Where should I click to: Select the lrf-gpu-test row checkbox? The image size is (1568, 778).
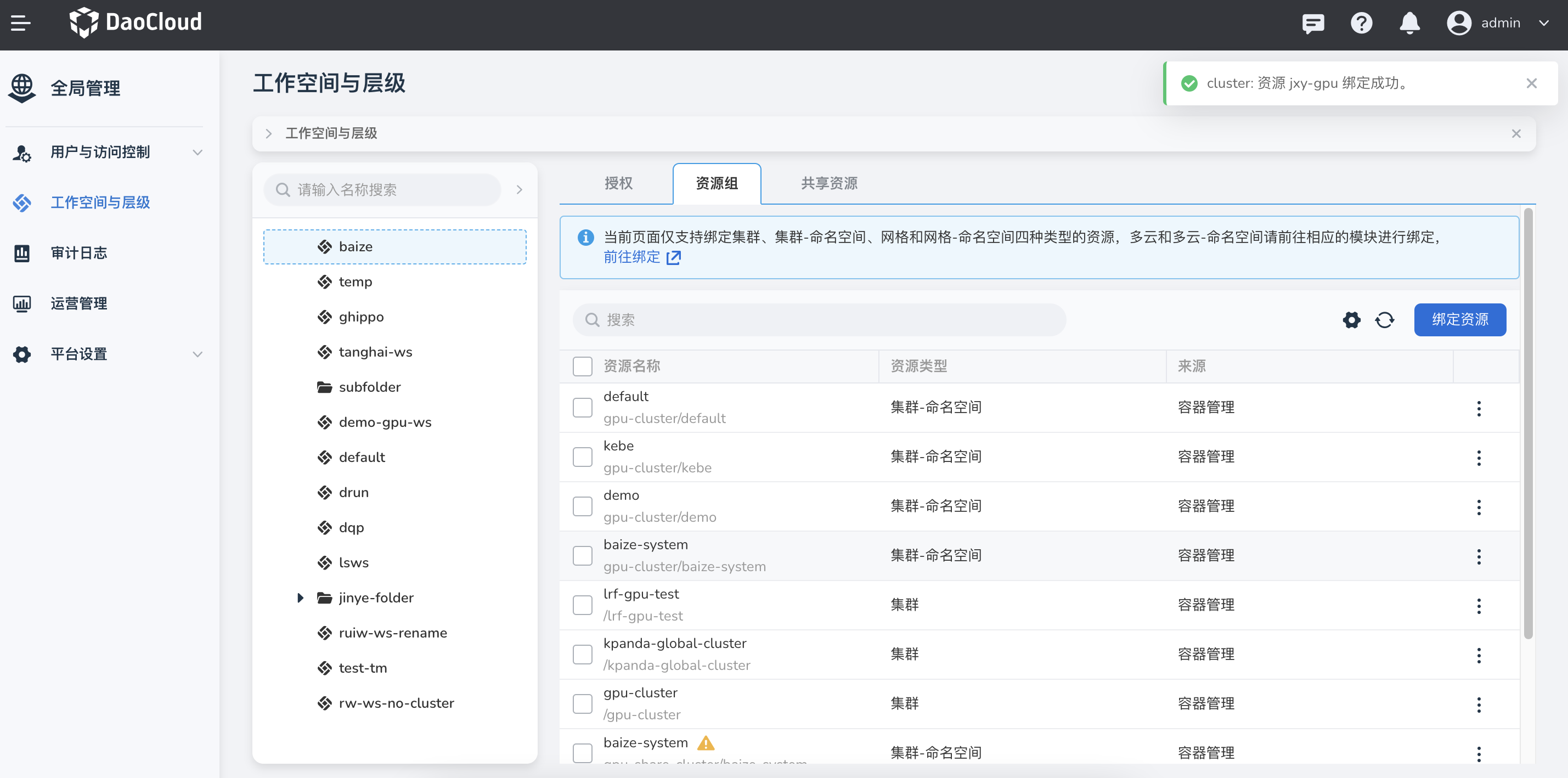click(582, 605)
